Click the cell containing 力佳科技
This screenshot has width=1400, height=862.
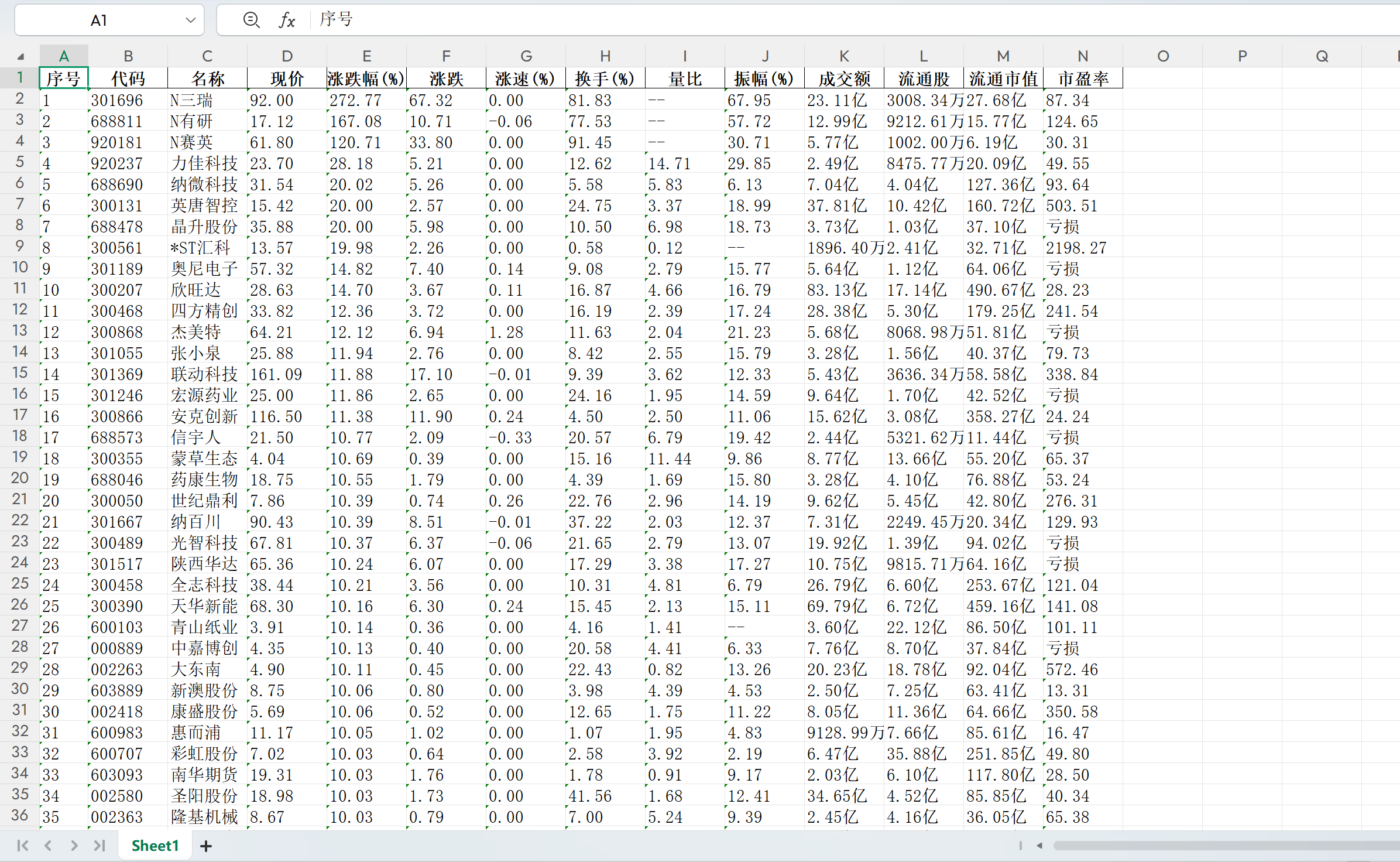205,163
